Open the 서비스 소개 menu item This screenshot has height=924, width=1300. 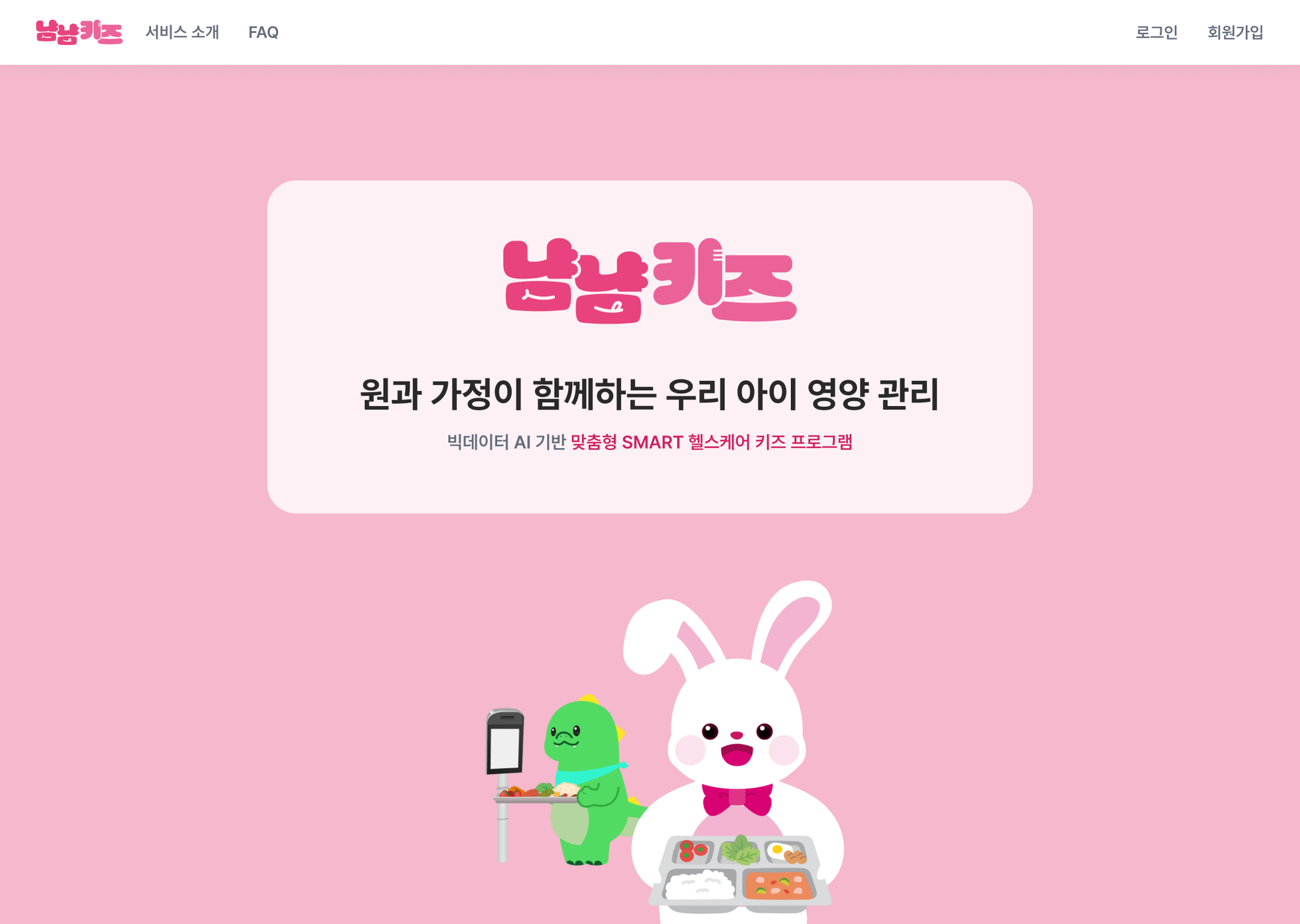point(182,32)
